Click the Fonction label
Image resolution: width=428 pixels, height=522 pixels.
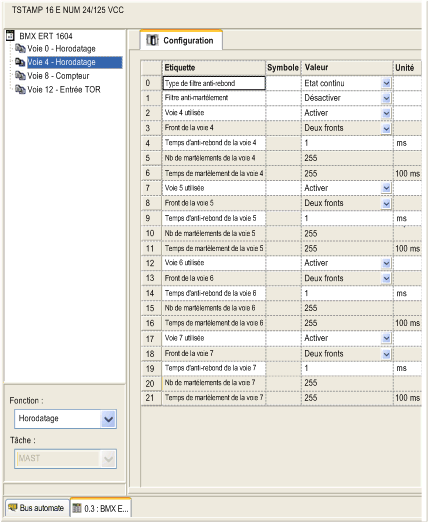click(26, 400)
